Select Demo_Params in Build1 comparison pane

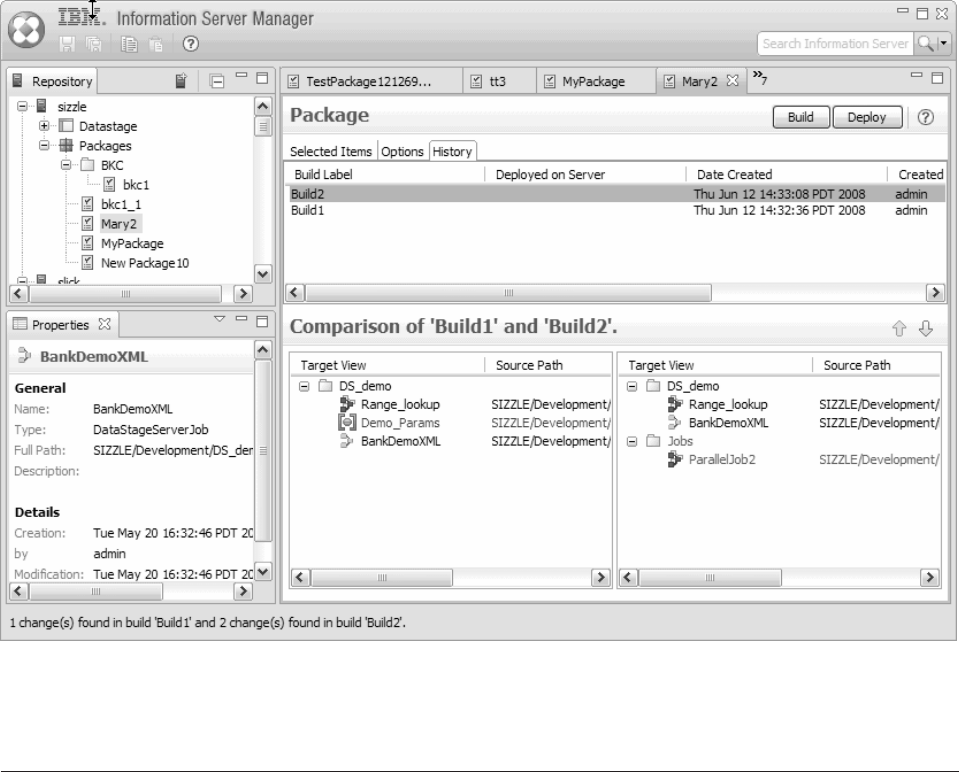(x=400, y=423)
